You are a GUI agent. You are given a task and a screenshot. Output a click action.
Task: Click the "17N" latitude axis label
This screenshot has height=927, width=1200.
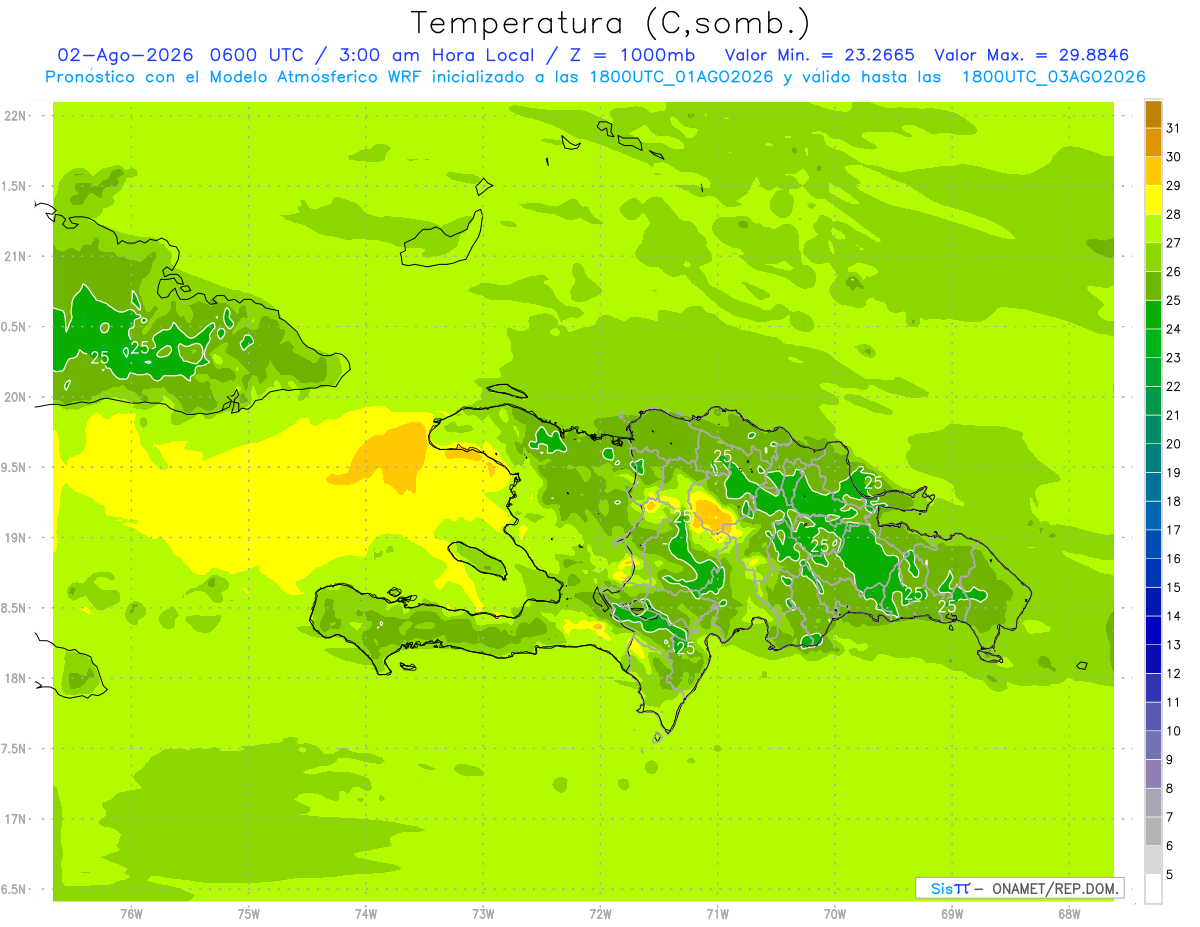pyautogui.click(x=14, y=819)
